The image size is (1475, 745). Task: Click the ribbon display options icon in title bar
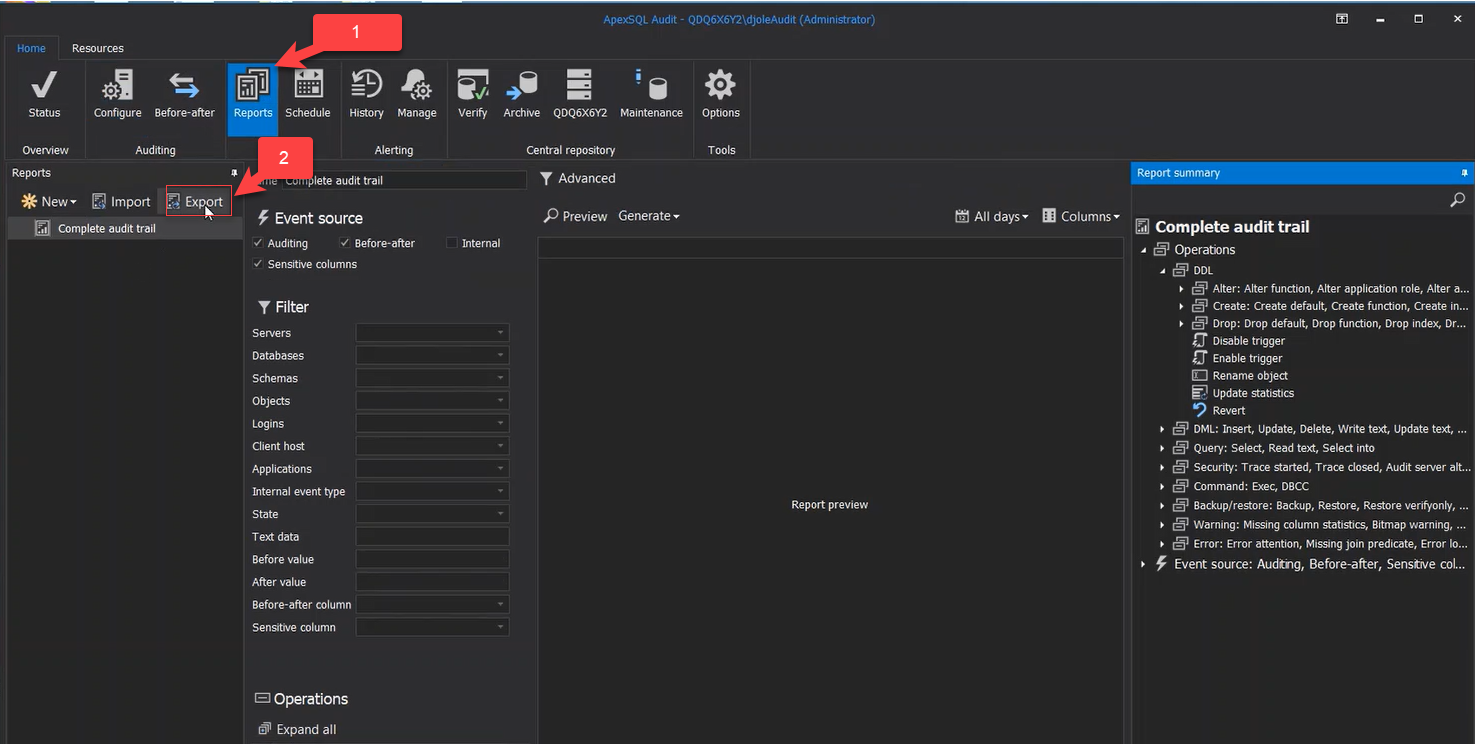click(1342, 19)
